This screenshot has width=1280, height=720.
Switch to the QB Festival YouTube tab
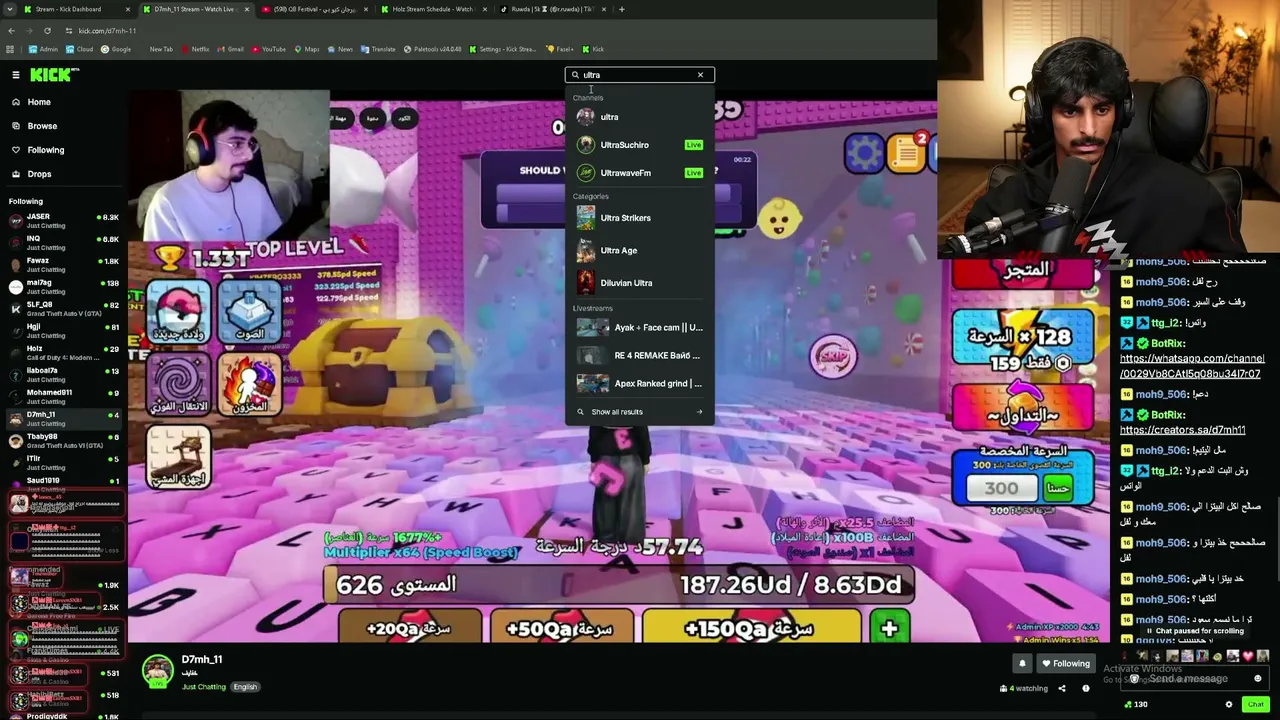click(x=313, y=10)
